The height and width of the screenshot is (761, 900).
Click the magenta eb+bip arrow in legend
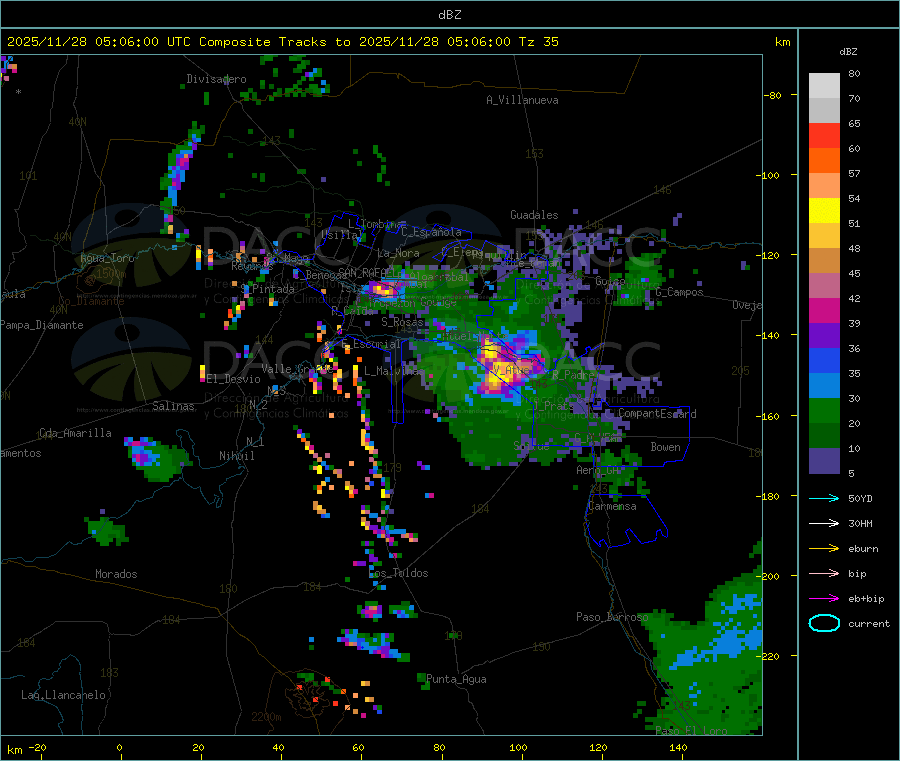824,599
